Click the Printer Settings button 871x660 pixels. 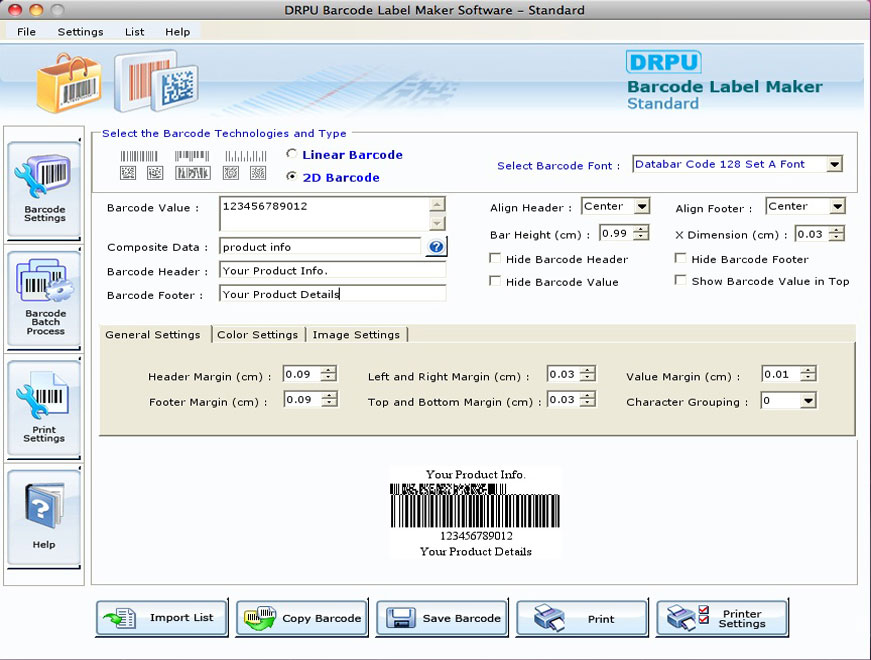[x=722, y=618]
